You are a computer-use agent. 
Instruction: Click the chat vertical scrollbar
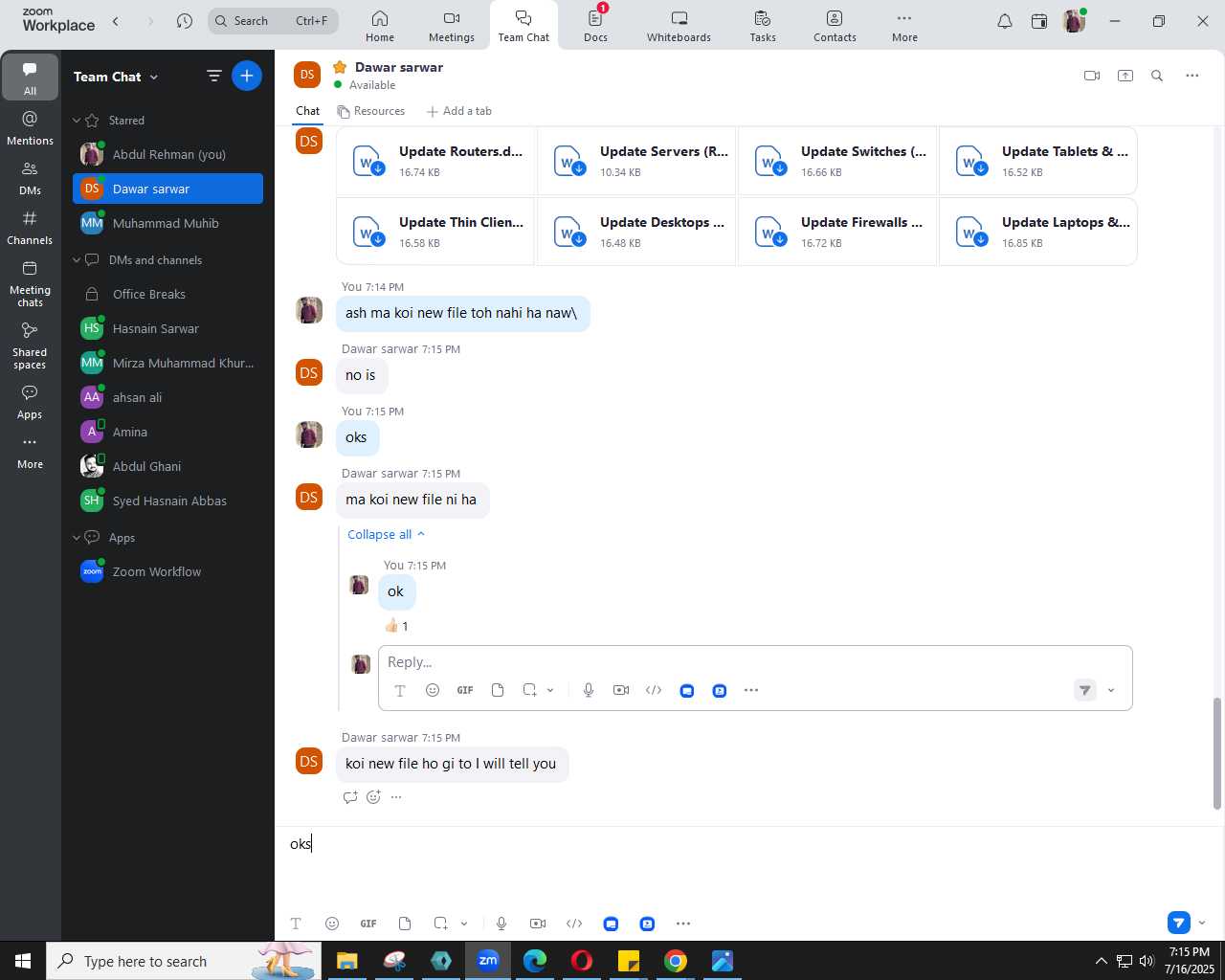point(1217,753)
